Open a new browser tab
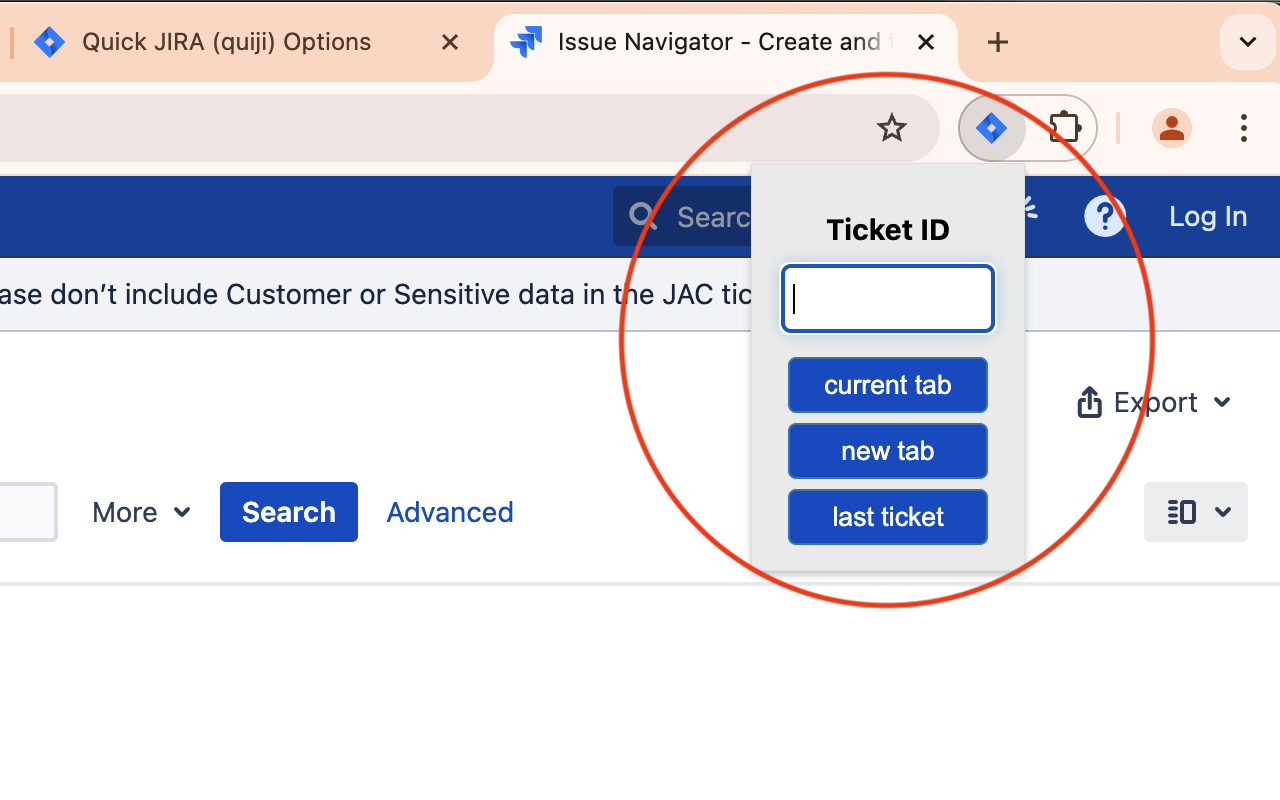 tap(997, 42)
